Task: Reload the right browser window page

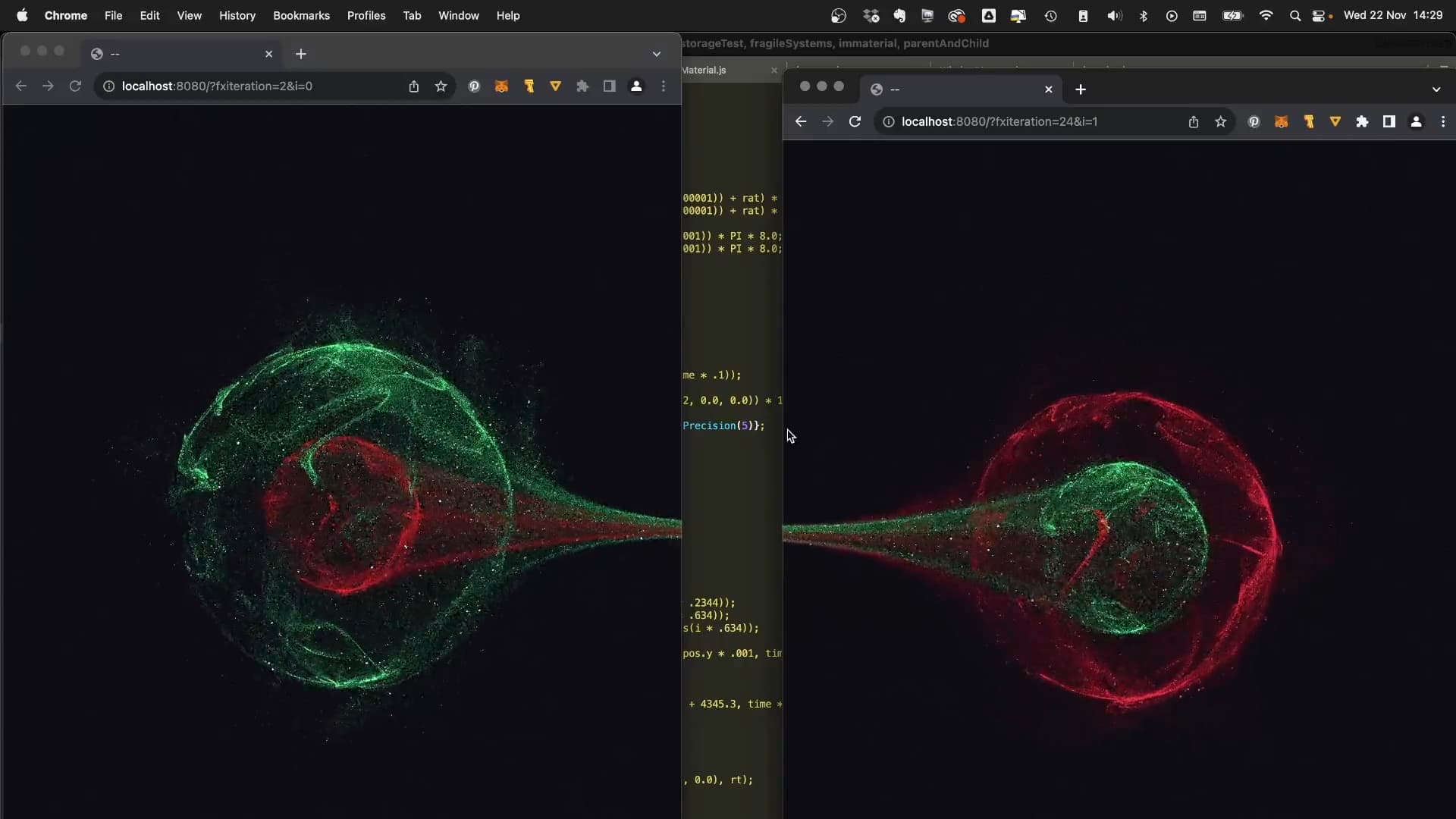Action: point(855,121)
